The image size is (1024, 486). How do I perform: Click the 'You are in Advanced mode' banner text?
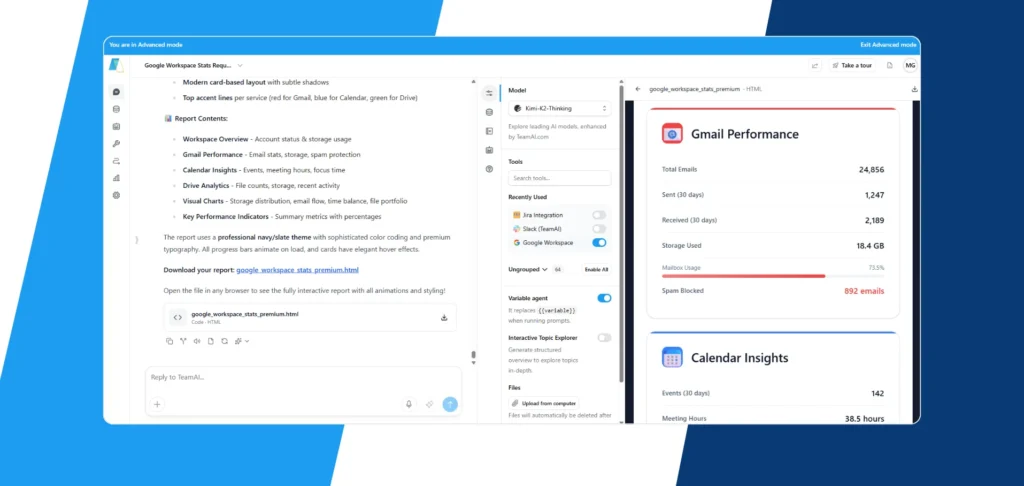[146, 45]
